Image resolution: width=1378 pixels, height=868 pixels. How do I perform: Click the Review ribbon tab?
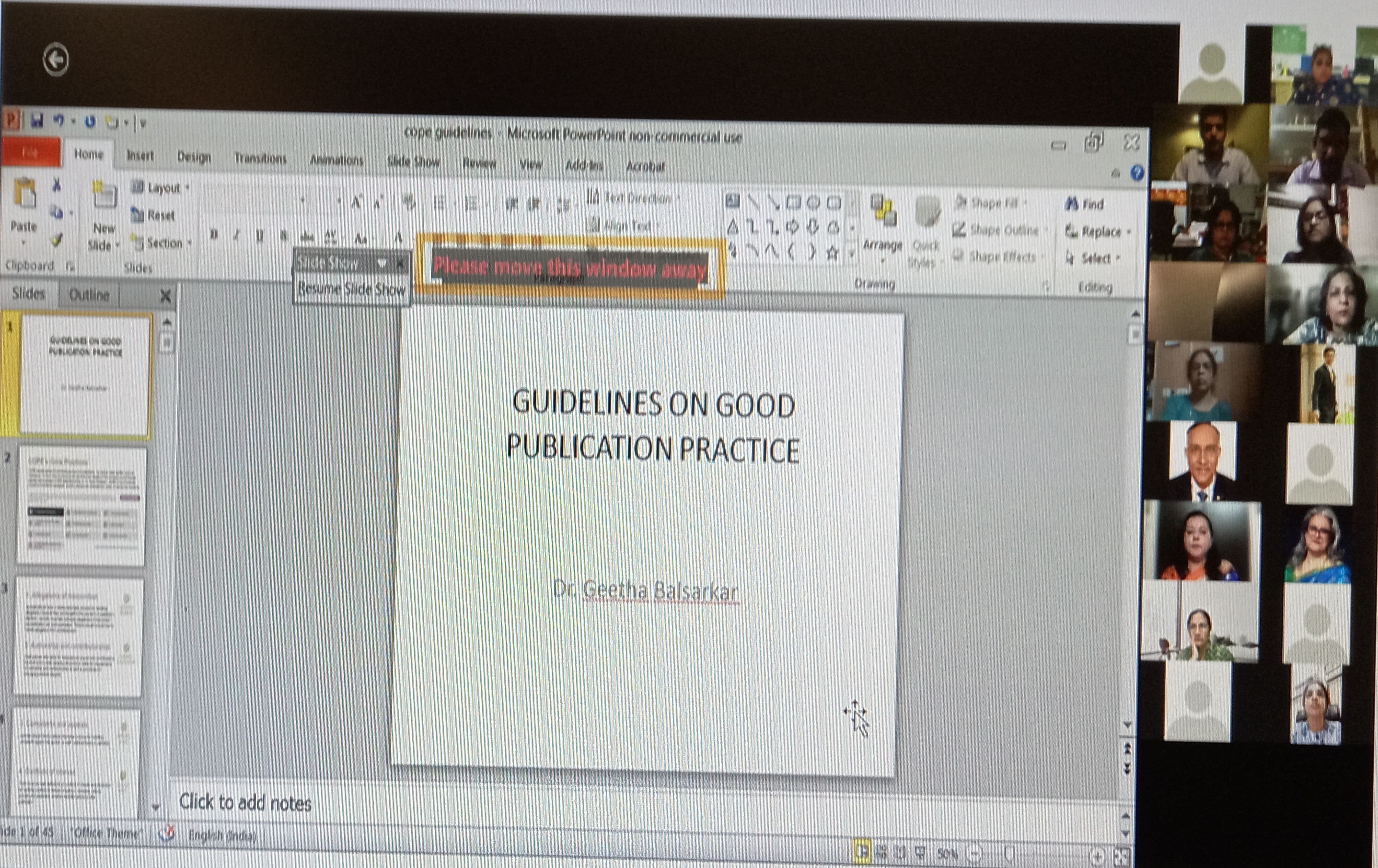[480, 163]
